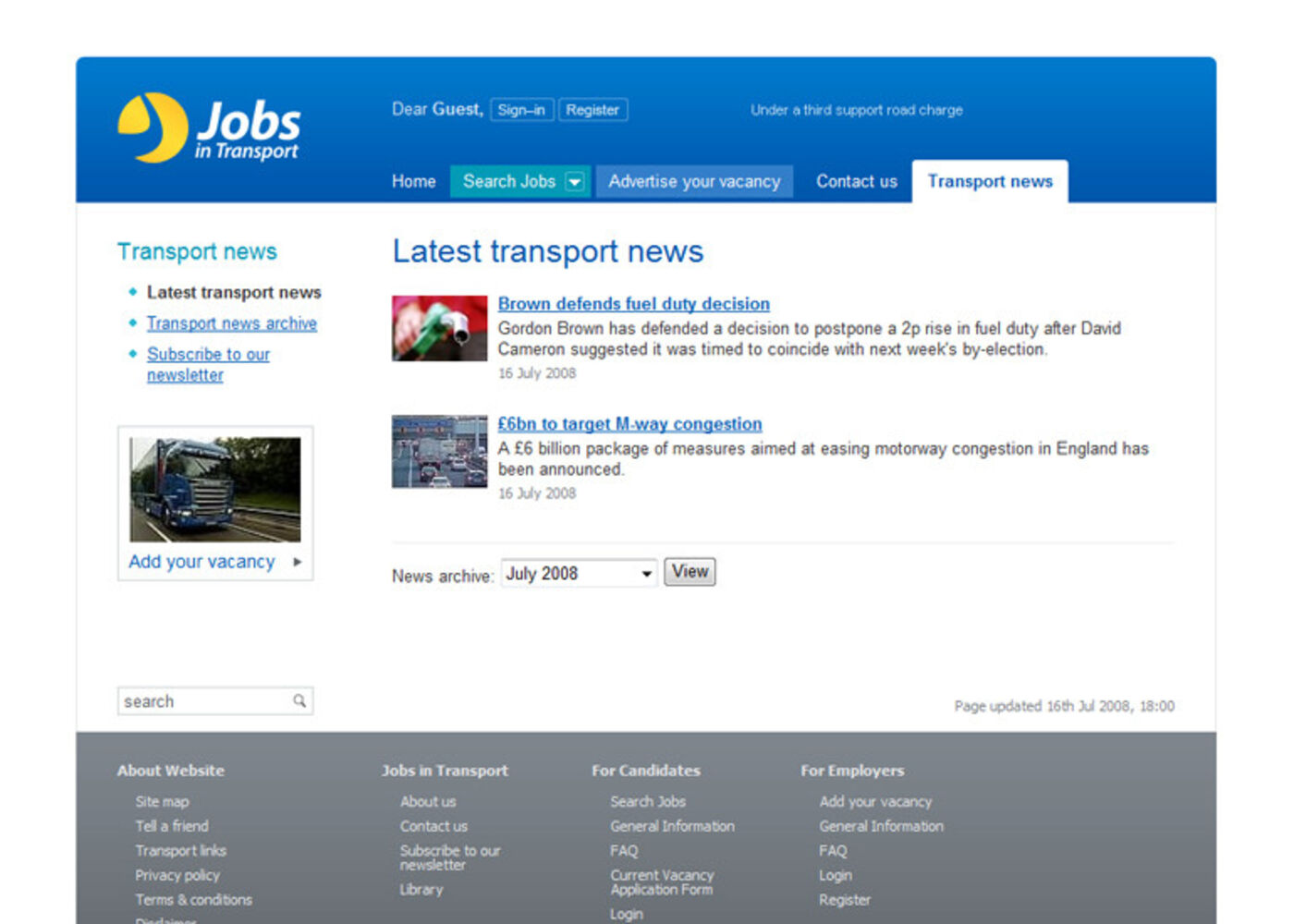Switch to the Transport news tab
The height and width of the screenshot is (924, 1294).
point(990,181)
